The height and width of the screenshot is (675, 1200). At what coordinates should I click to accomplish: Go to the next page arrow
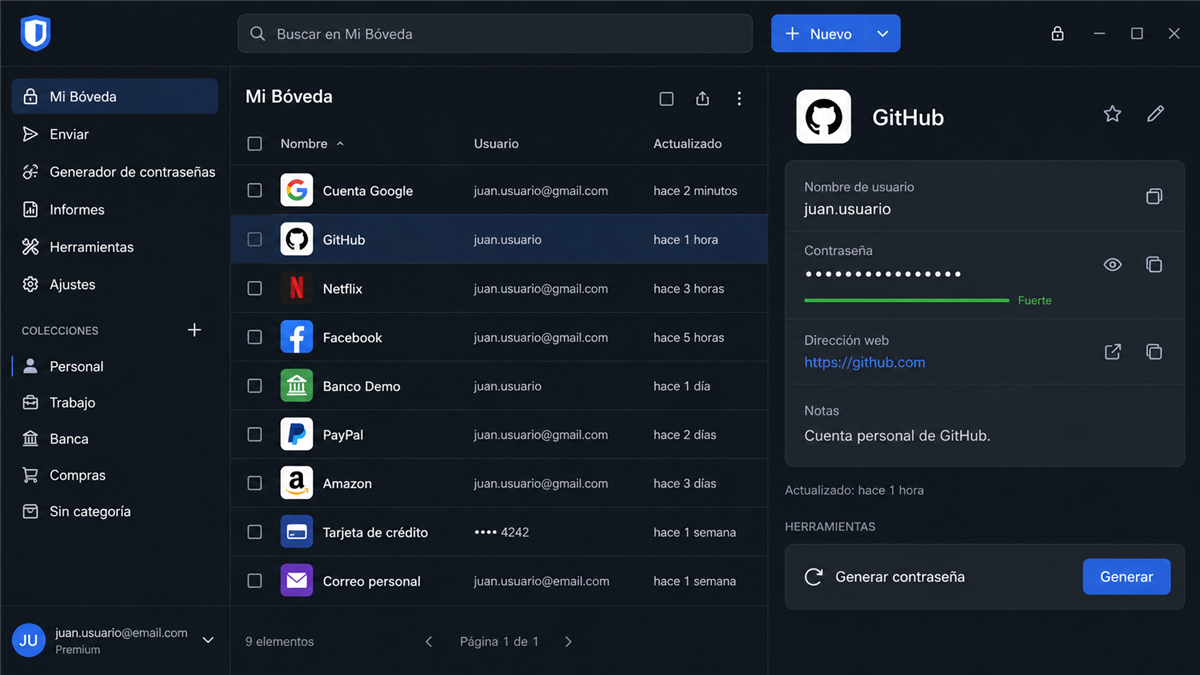(x=568, y=642)
